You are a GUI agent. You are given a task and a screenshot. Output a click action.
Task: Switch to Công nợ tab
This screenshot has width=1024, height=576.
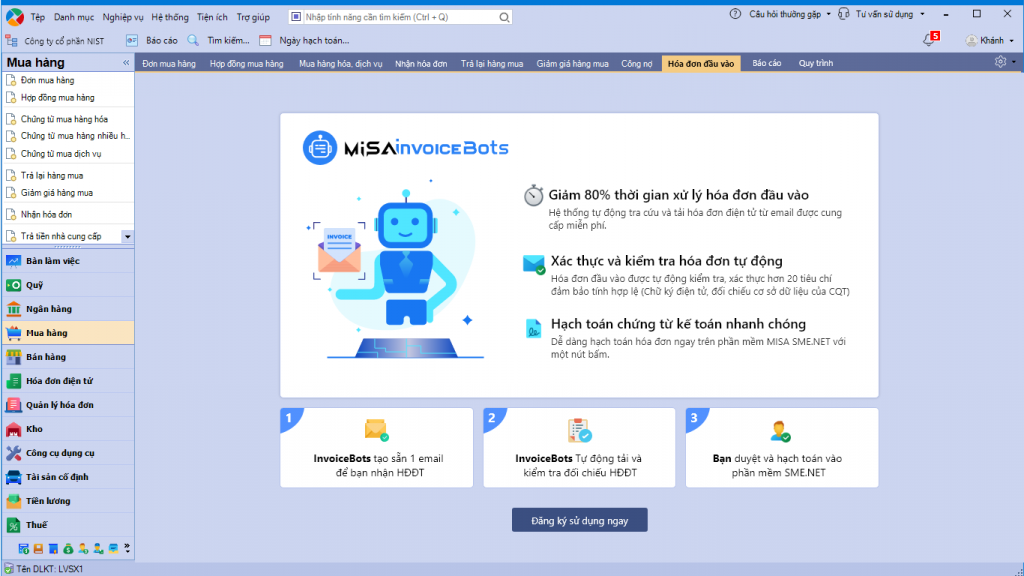tap(637, 63)
